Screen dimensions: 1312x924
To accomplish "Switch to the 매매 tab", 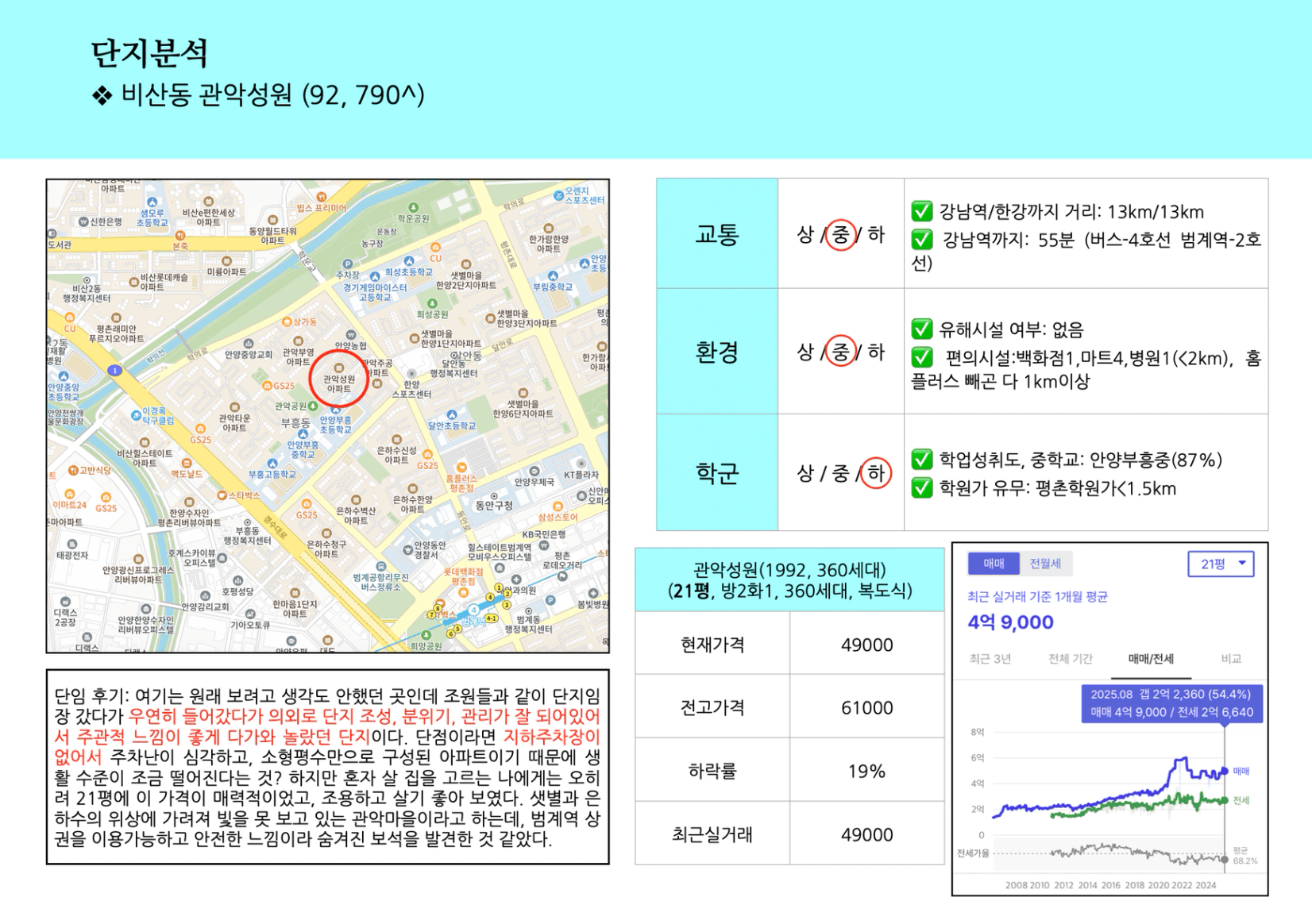I will (x=994, y=564).
